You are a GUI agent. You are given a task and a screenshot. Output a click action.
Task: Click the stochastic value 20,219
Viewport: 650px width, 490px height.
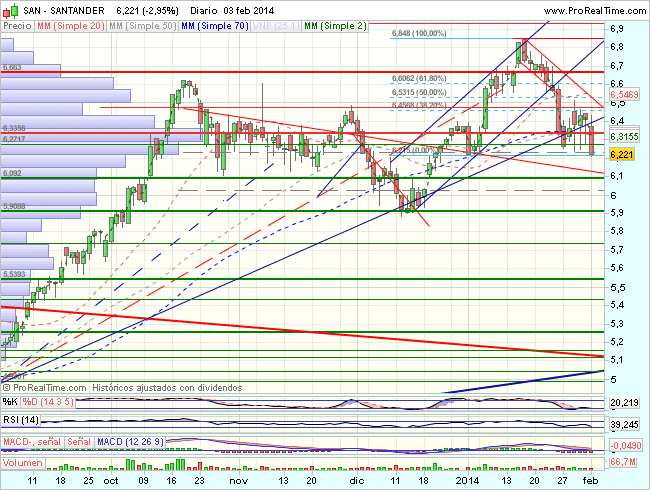624,403
